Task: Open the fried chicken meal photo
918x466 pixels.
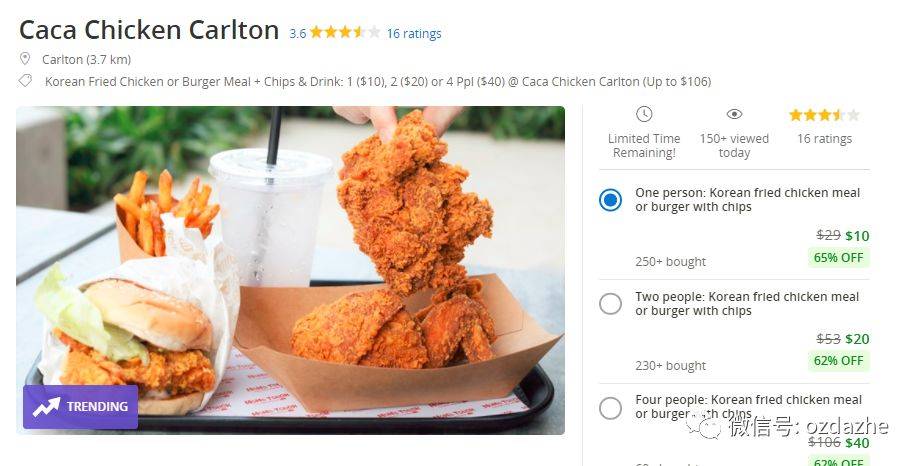Action: pyautogui.click(x=290, y=270)
